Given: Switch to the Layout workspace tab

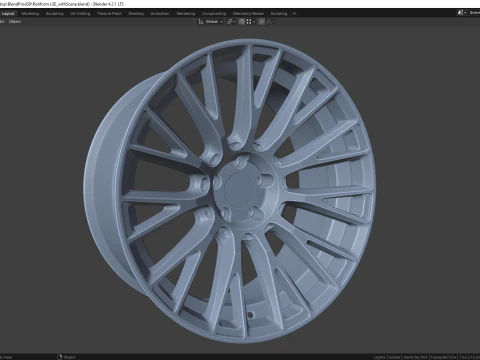Looking at the screenshot, I should 8,14.
